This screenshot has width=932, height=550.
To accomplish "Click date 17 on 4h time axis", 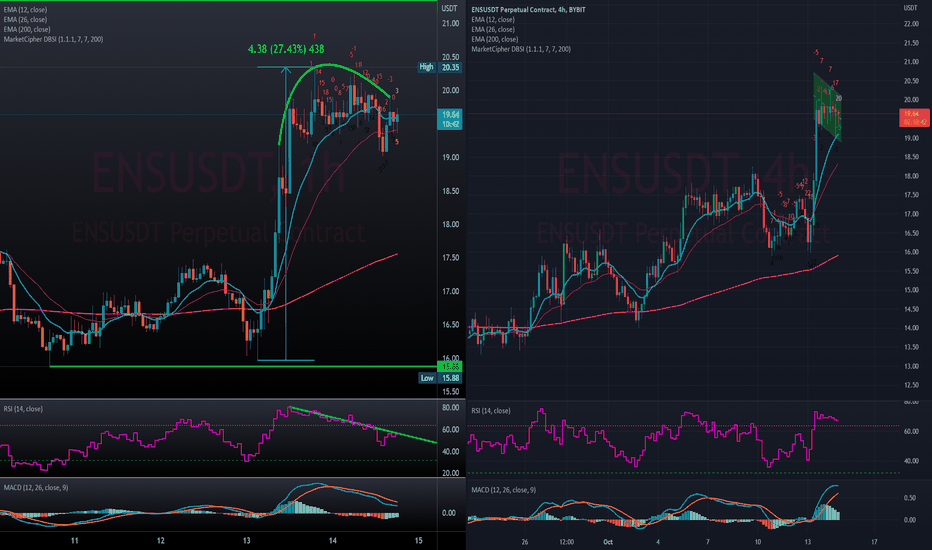I will click(x=874, y=542).
